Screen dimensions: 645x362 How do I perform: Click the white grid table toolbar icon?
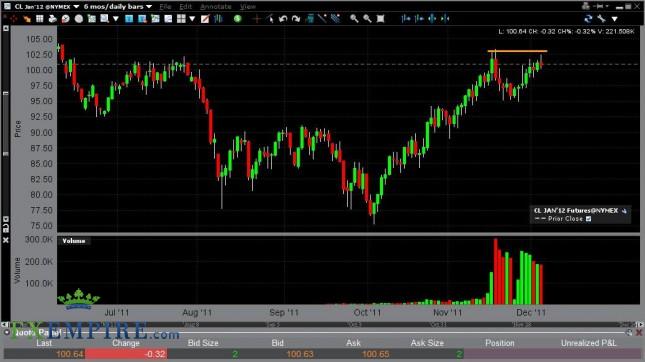click(39, 19)
